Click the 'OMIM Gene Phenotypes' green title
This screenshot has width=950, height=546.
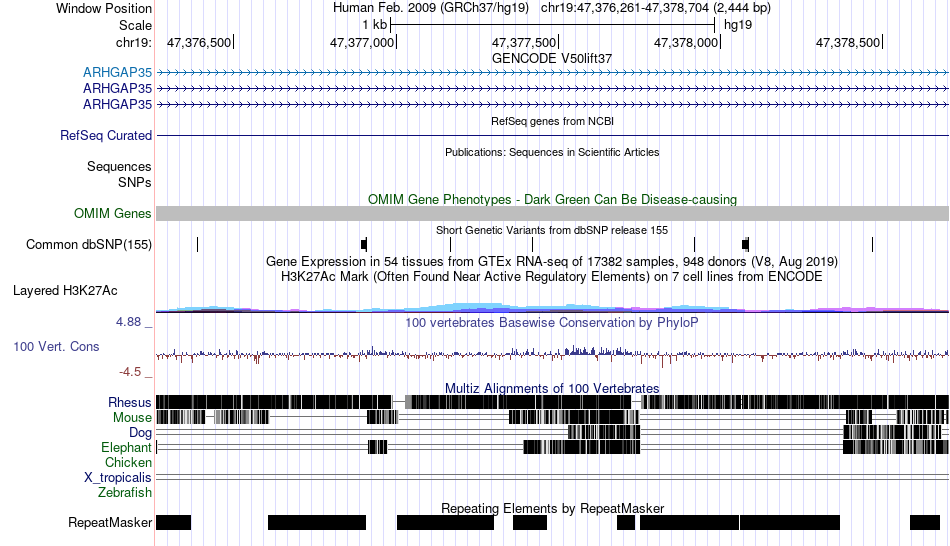[x=553, y=199]
